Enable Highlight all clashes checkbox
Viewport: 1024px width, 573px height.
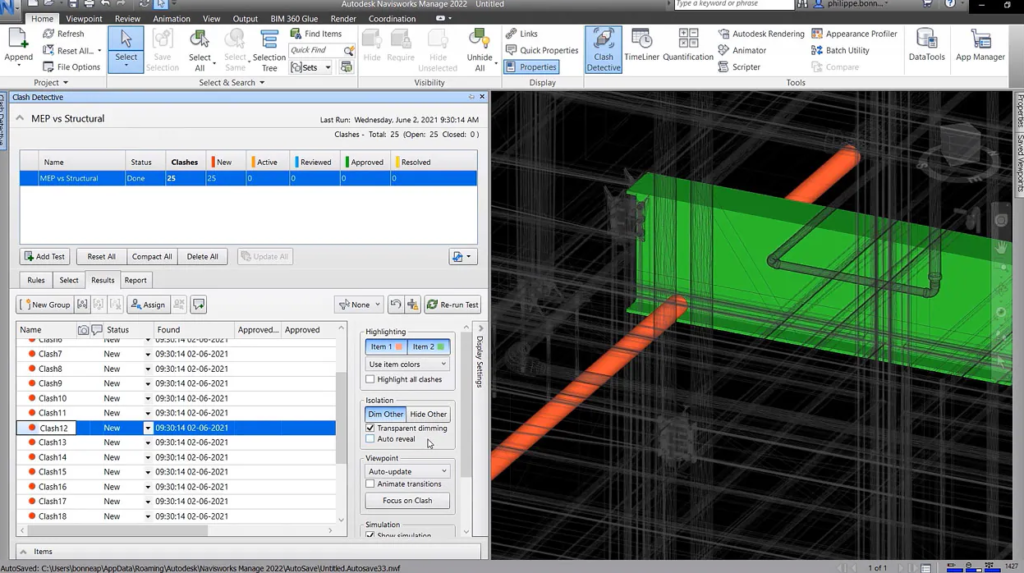click(371, 380)
